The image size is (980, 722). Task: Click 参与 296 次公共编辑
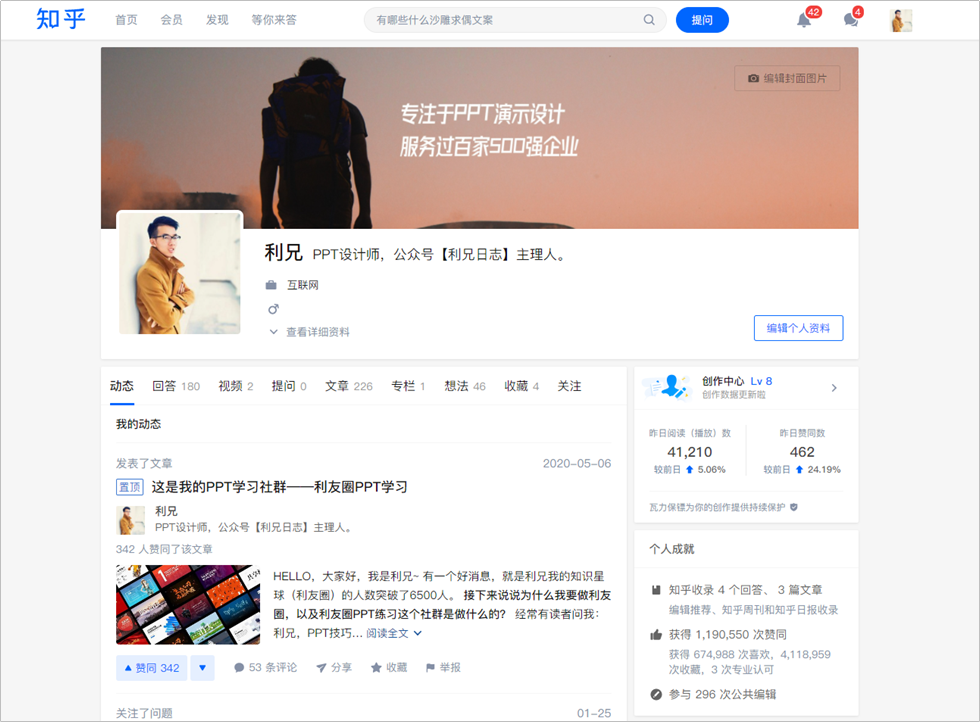[722, 694]
